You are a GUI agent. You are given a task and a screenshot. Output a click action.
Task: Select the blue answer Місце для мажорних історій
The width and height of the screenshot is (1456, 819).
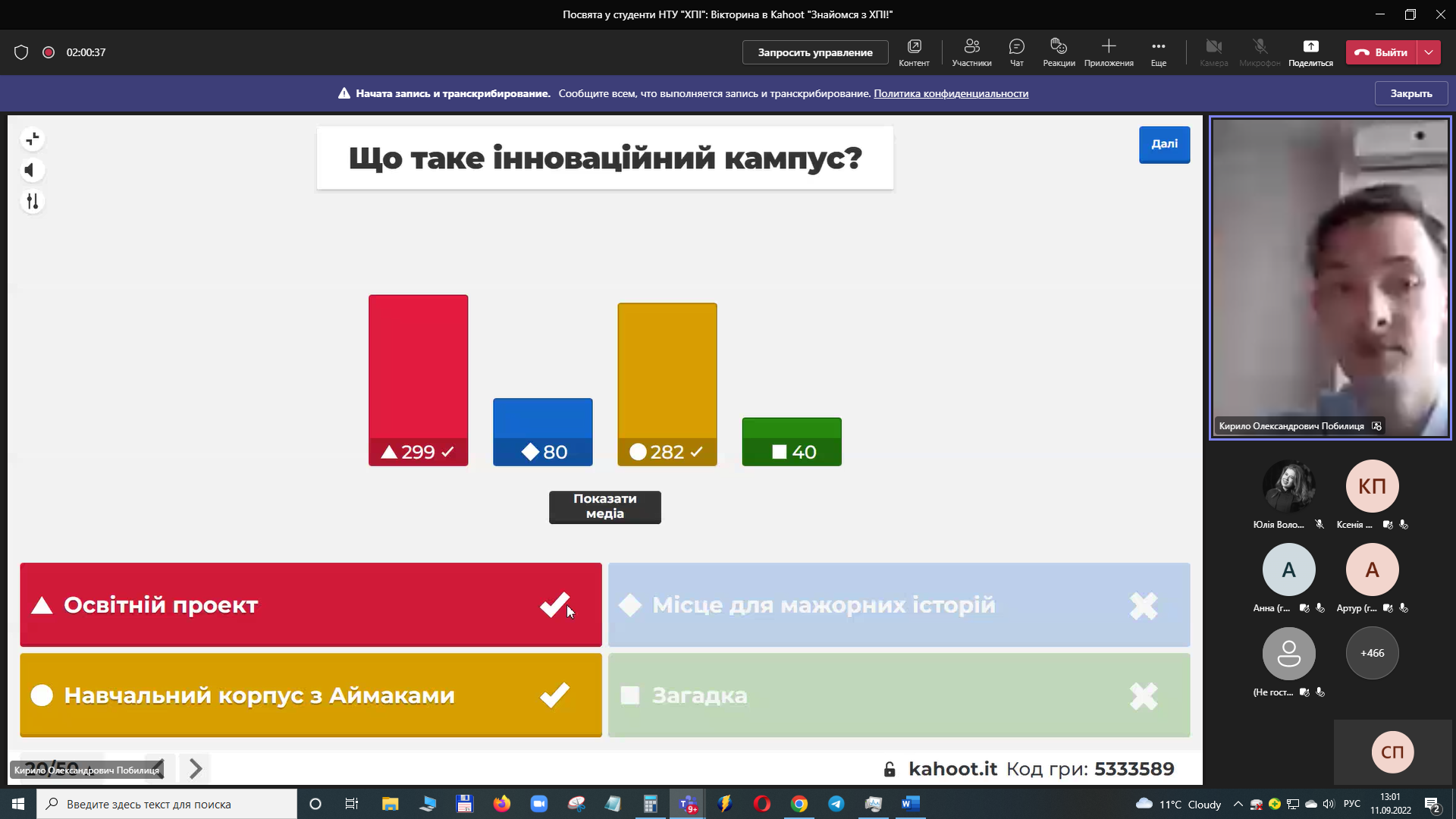[899, 604]
